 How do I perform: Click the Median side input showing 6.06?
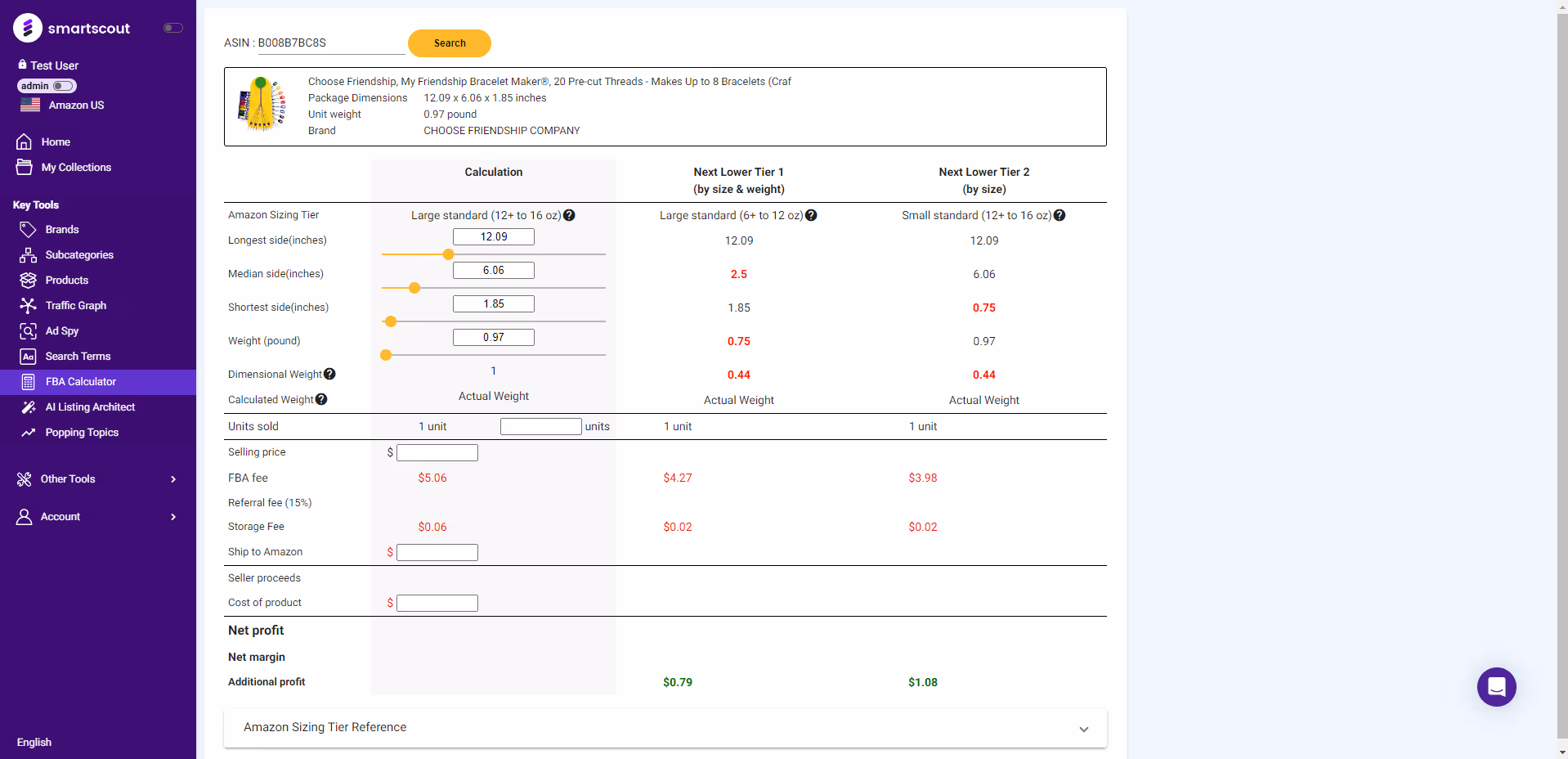pyautogui.click(x=494, y=270)
